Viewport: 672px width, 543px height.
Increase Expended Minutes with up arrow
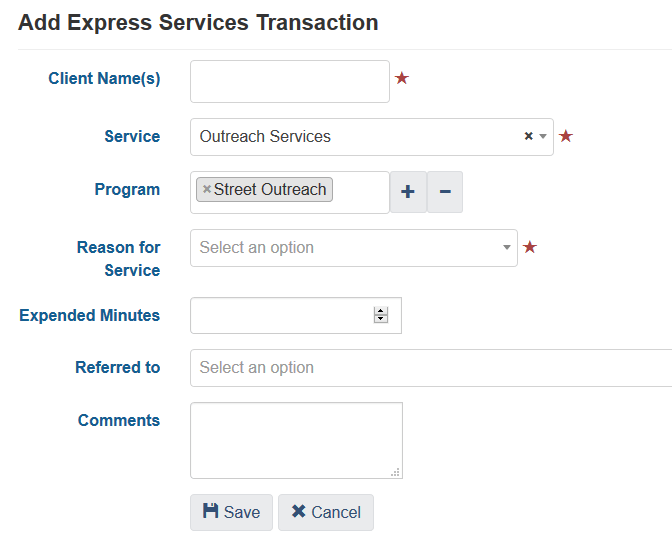point(381,310)
